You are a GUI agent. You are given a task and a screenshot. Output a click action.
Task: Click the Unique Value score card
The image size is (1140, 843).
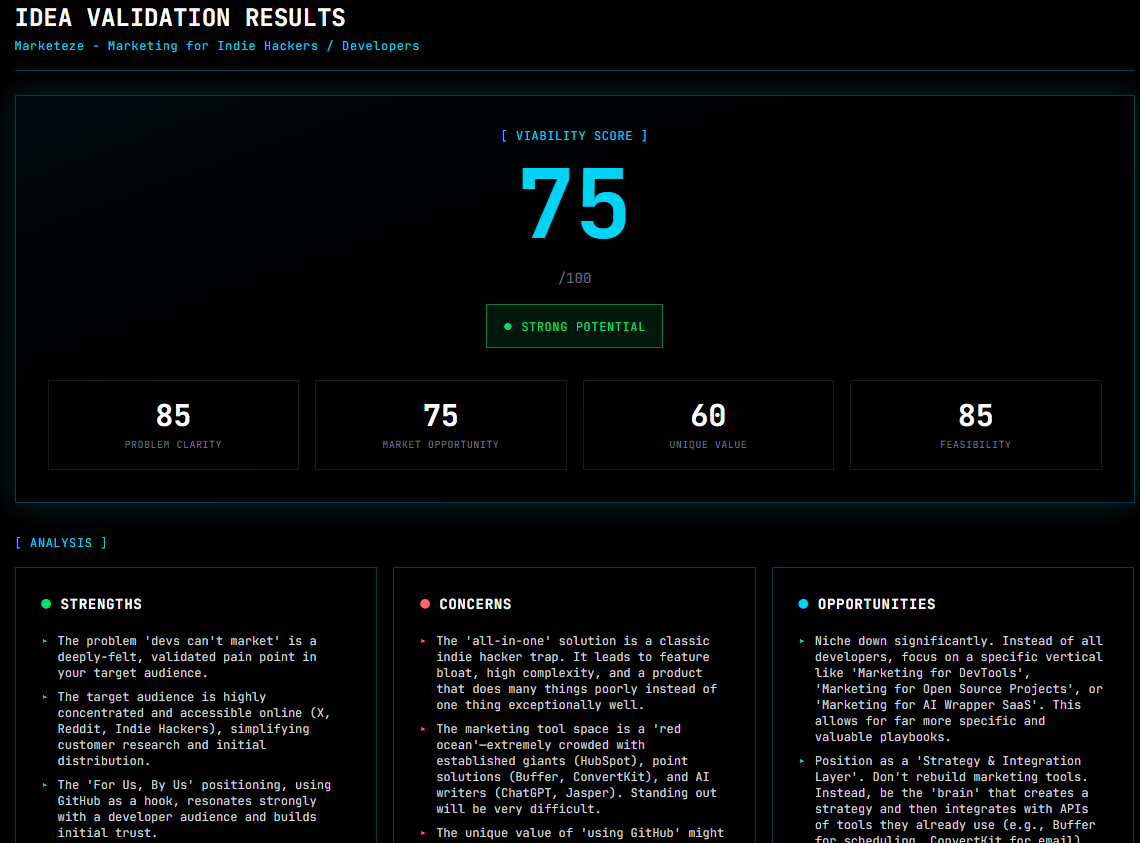(x=708, y=424)
